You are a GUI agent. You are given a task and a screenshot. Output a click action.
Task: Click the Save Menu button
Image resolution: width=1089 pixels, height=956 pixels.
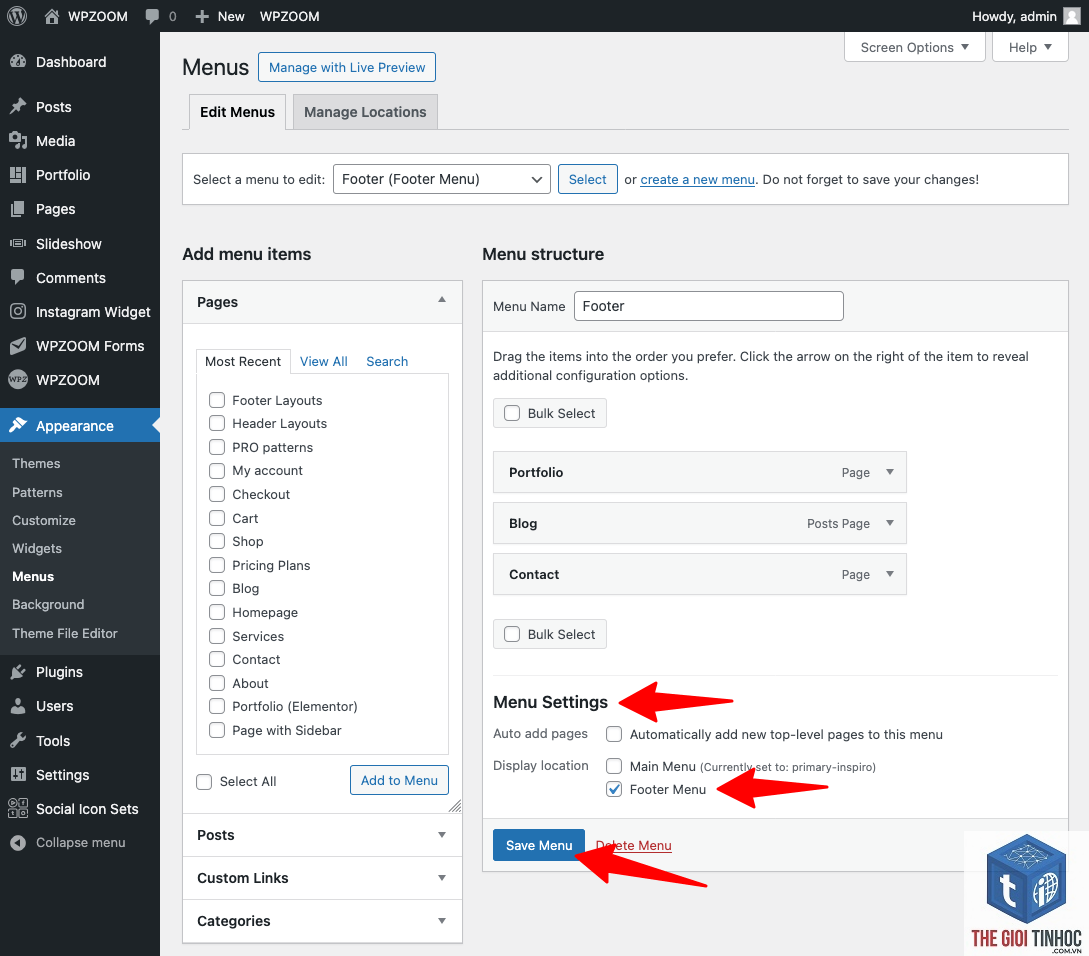click(x=539, y=846)
